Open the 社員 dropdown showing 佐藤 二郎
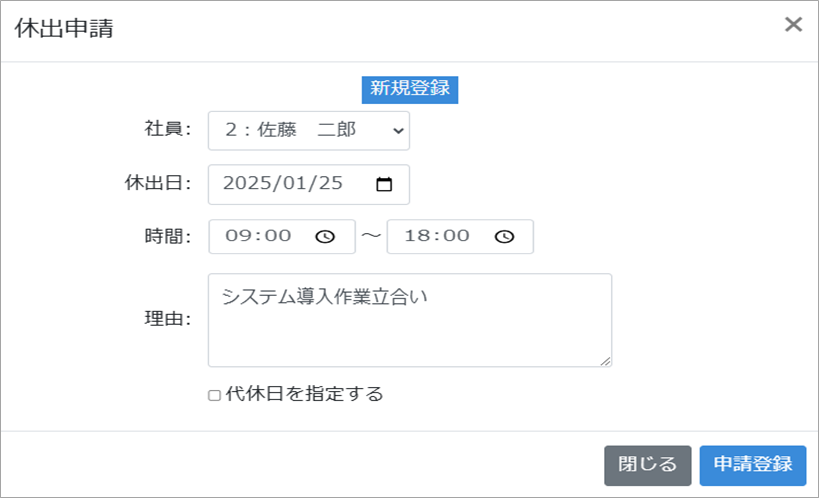 [308, 130]
